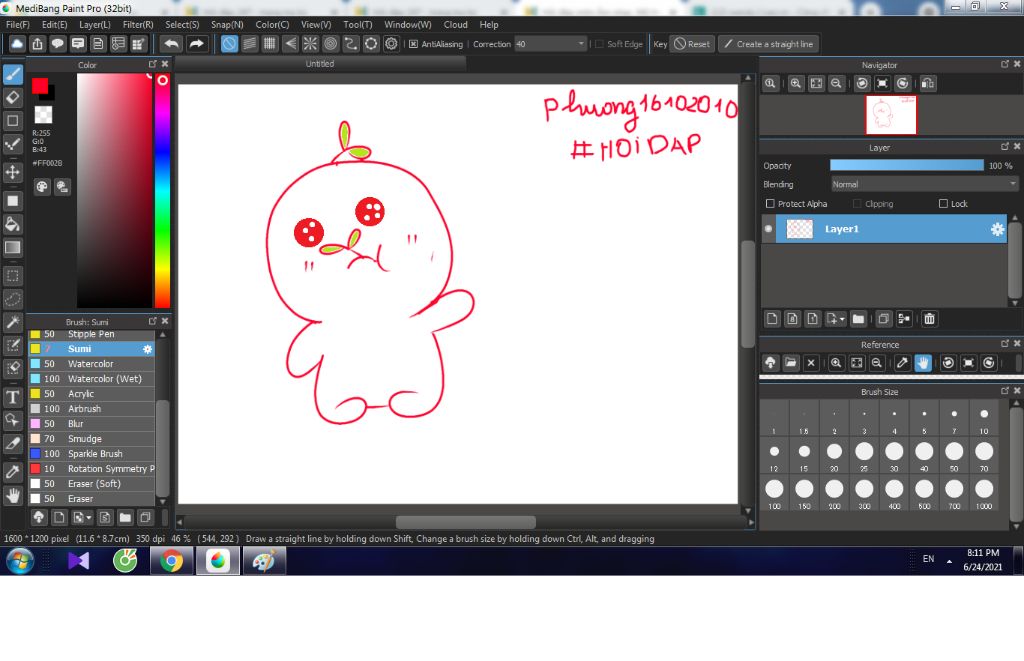Click the Reset snap button
1024x661 pixels.
(x=692, y=44)
